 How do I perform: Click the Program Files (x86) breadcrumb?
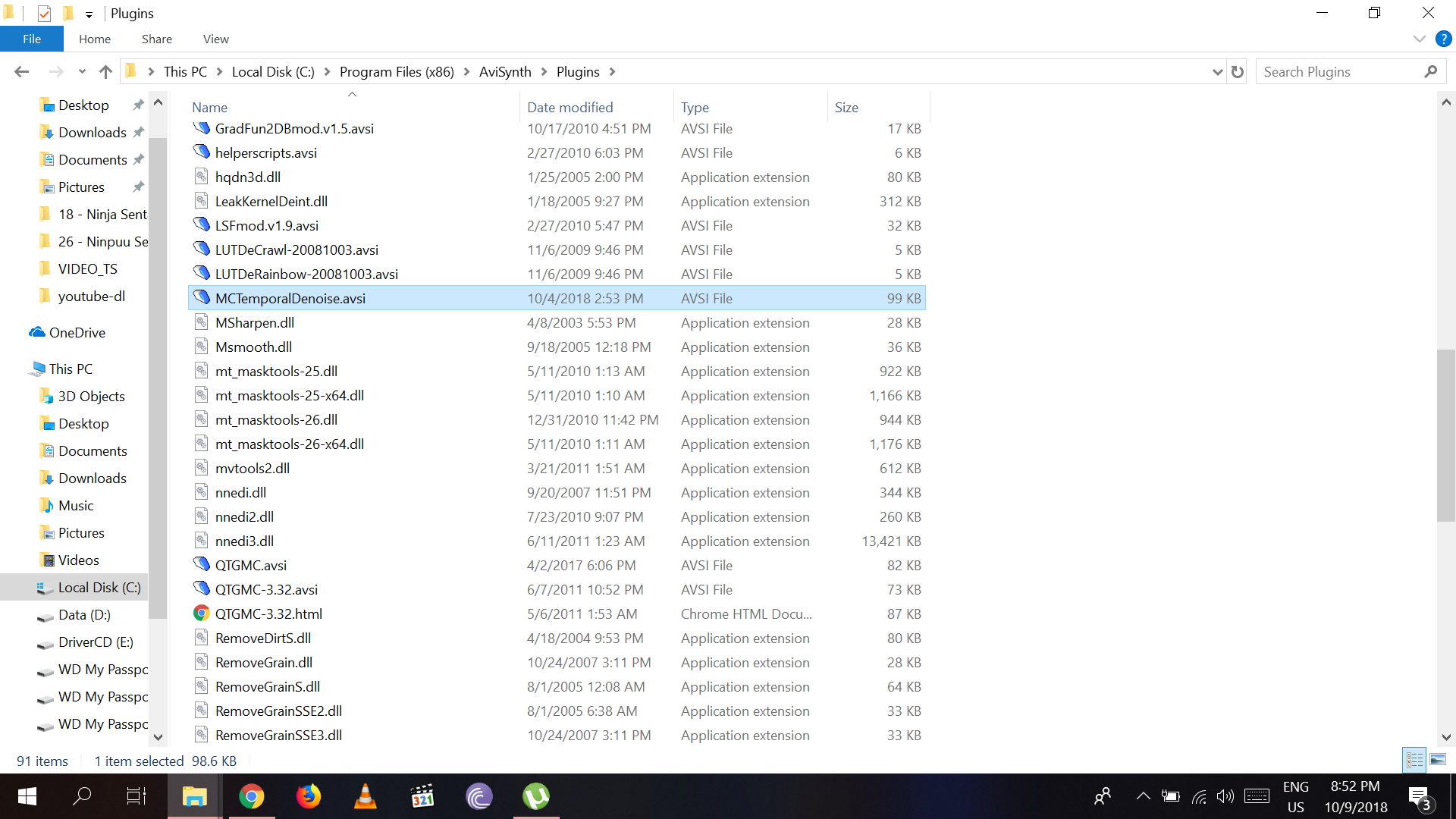tap(396, 72)
